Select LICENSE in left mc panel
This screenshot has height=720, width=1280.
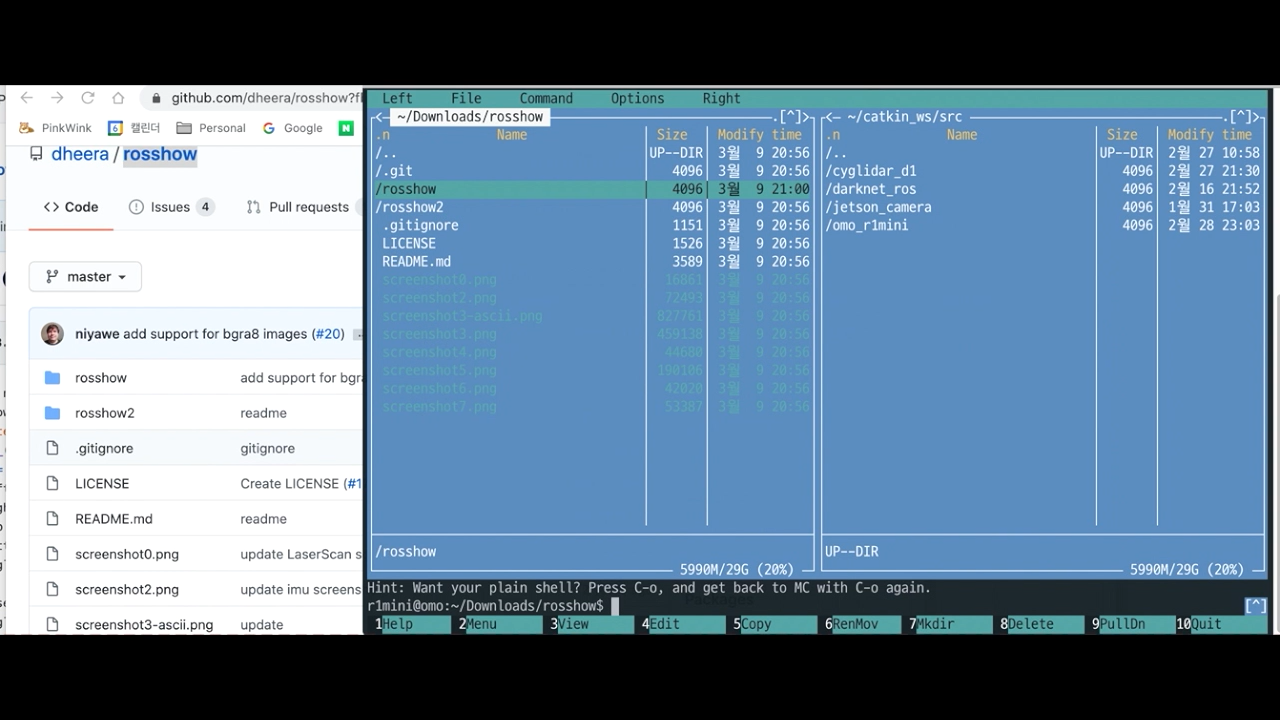[508, 243]
